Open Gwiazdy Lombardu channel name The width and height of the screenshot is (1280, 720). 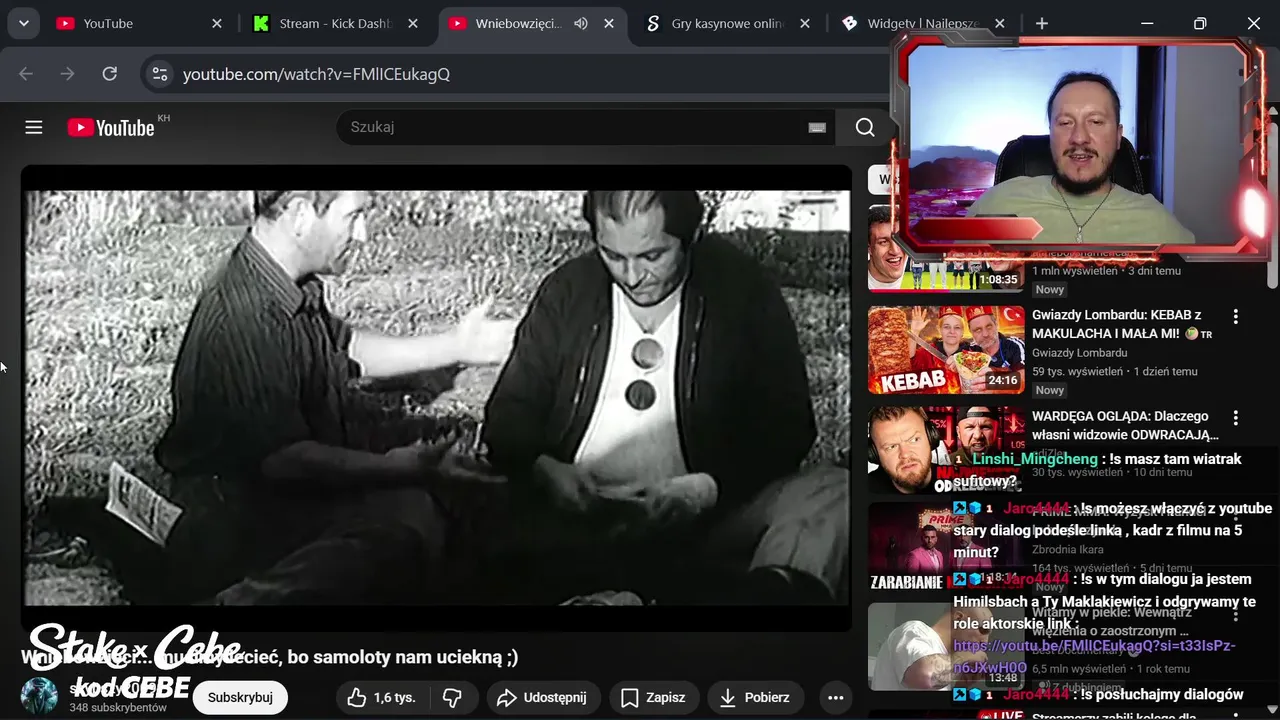pyautogui.click(x=1079, y=353)
